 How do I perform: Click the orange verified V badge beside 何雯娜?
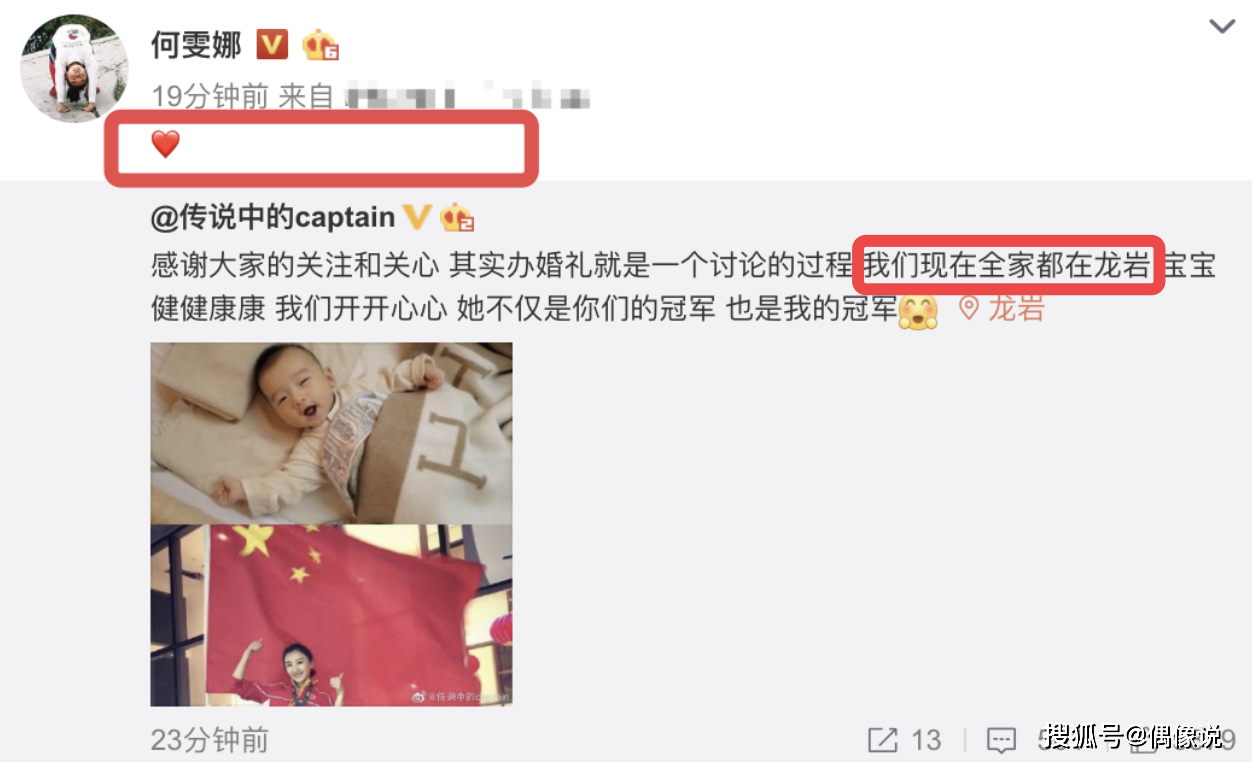[273, 44]
